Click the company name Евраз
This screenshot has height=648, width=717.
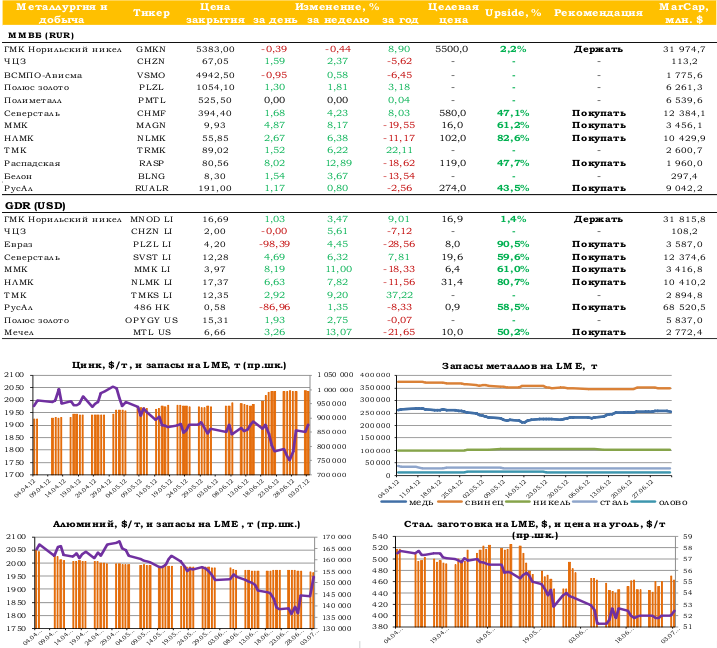click(x=18, y=244)
